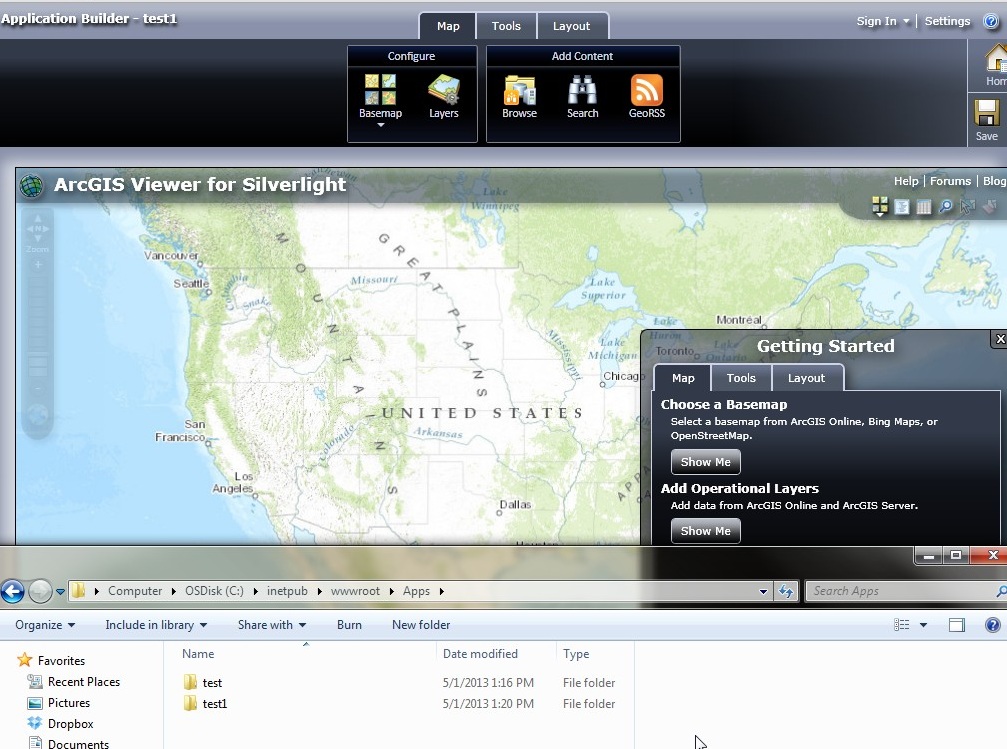This screenshot has height=749, width=1007.
Task: Save the application with floppy icon
Action: point(986,119)
